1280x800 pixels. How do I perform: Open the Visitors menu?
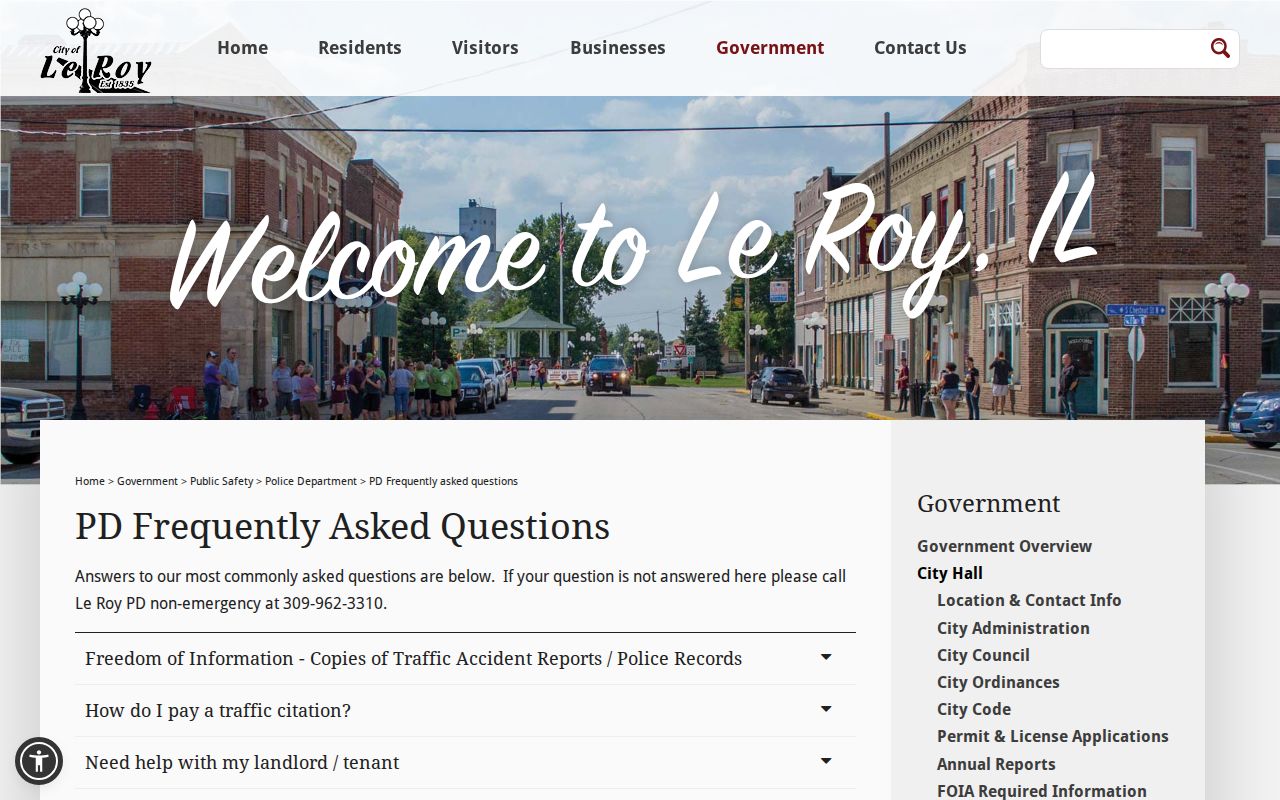[x=485, y=48]
